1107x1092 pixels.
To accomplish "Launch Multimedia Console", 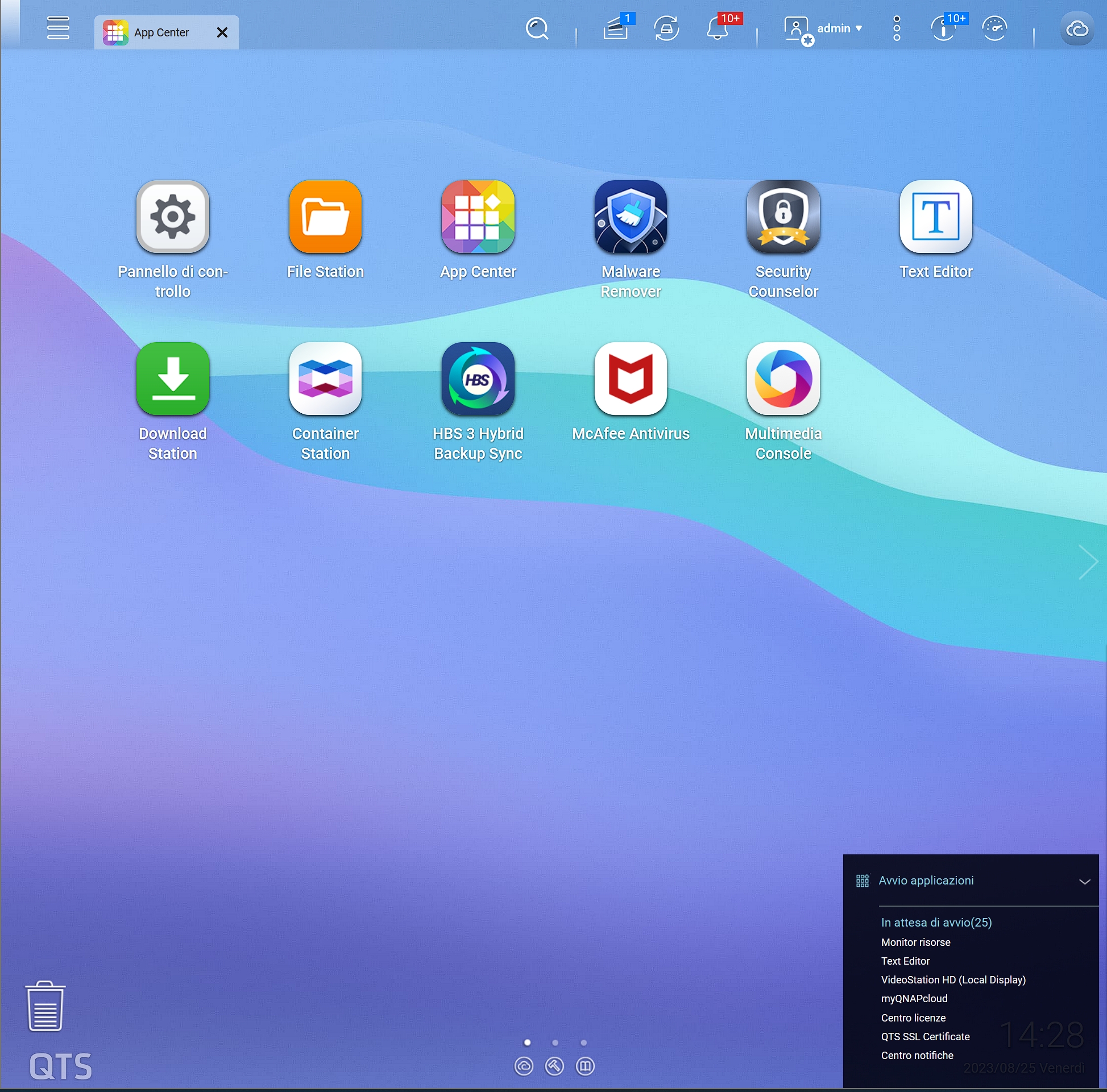I will (x=783, y=379).
